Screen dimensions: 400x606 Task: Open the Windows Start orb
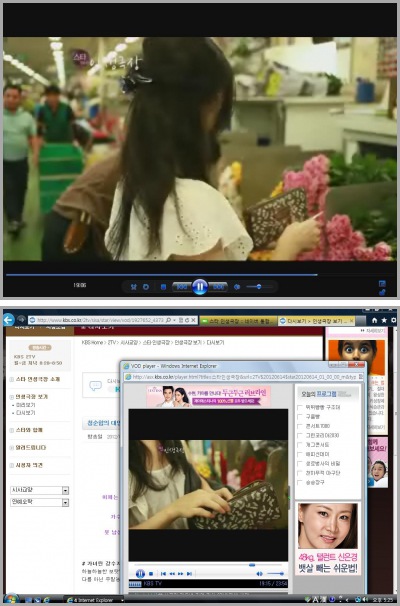pyautogui.click(x=12, y=599)
